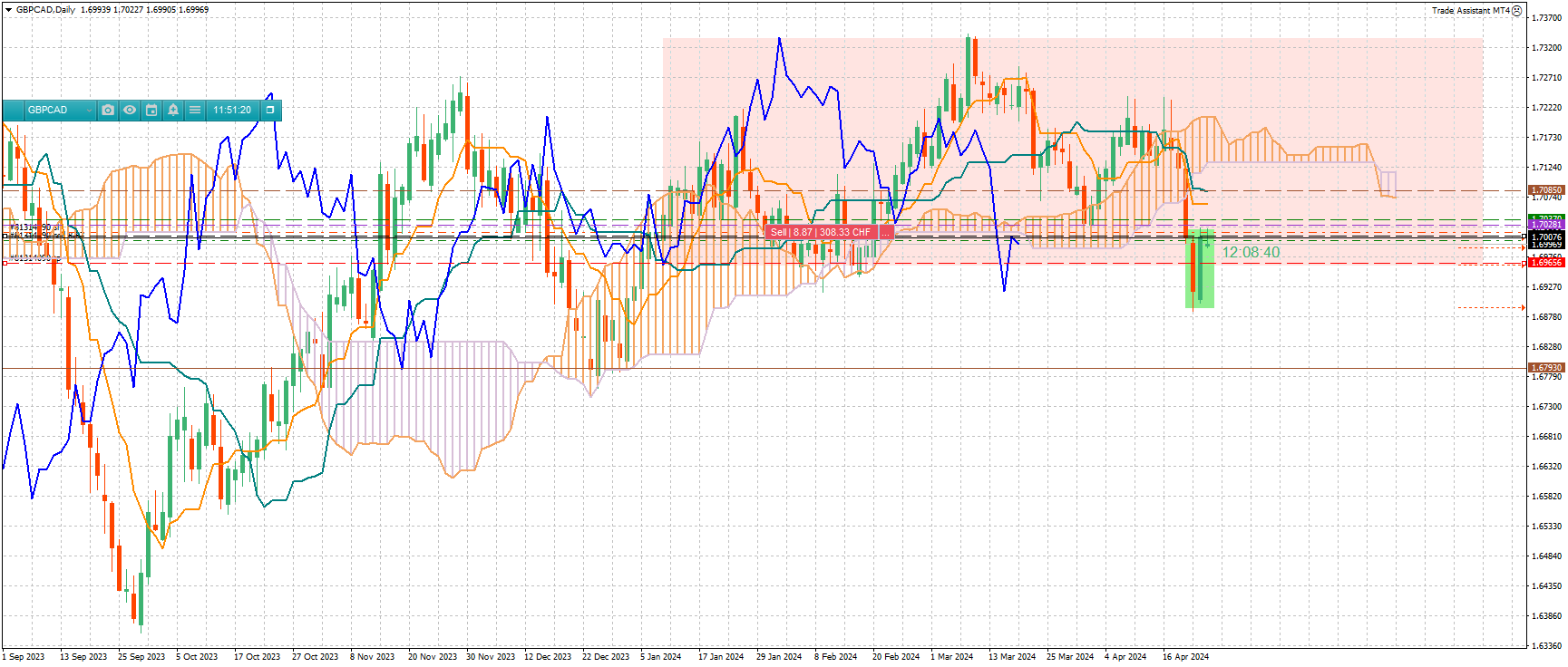Viewport: 1568px width, 667px height.
Task: Toggle chart object visibility with the eye icon
Action: [130, 110]
